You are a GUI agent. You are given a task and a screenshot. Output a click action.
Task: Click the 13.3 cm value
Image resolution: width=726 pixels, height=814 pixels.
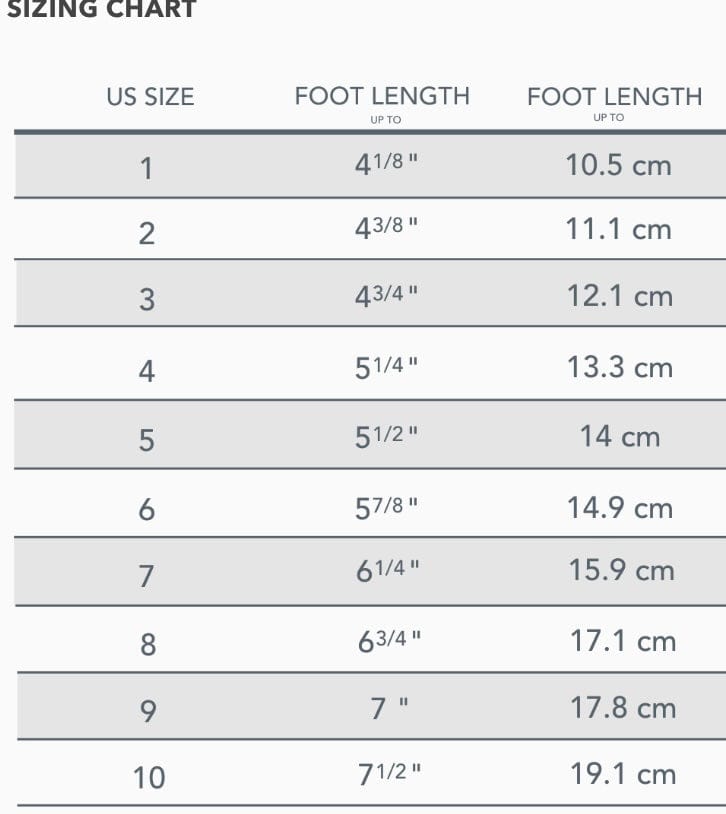[x=619, y=367]
